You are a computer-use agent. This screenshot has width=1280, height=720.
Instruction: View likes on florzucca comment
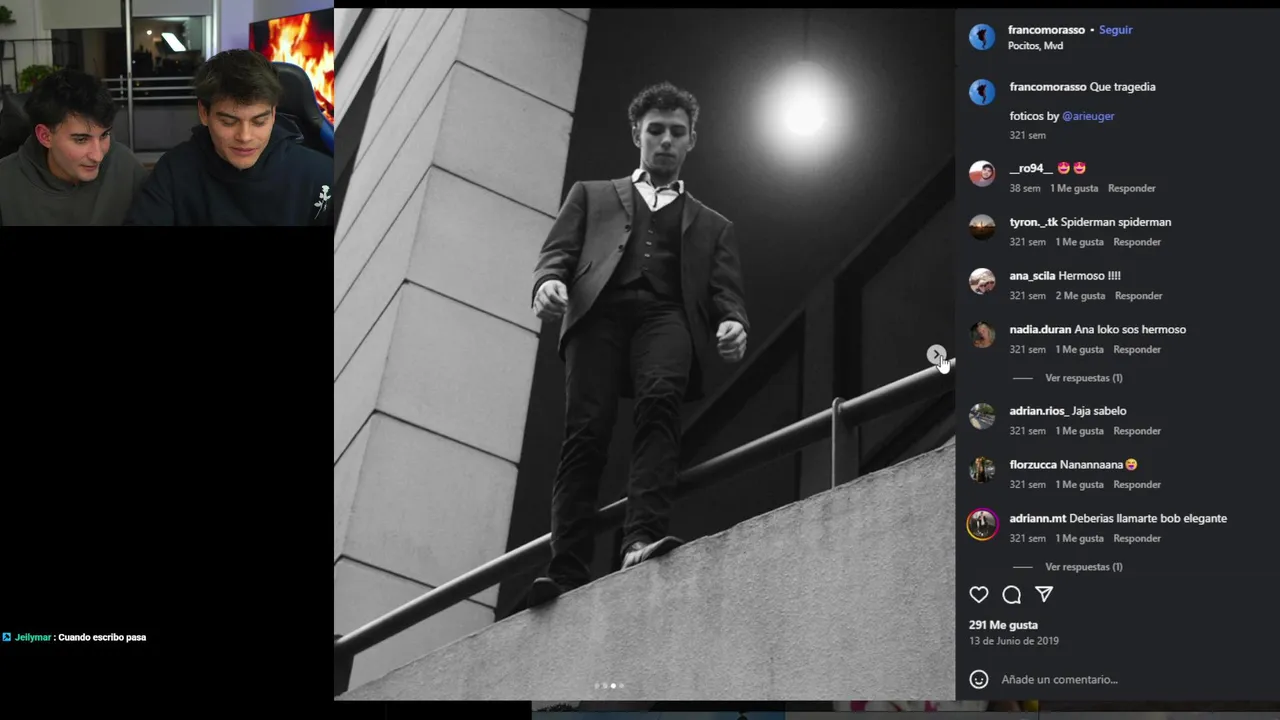coord(1079,485)
